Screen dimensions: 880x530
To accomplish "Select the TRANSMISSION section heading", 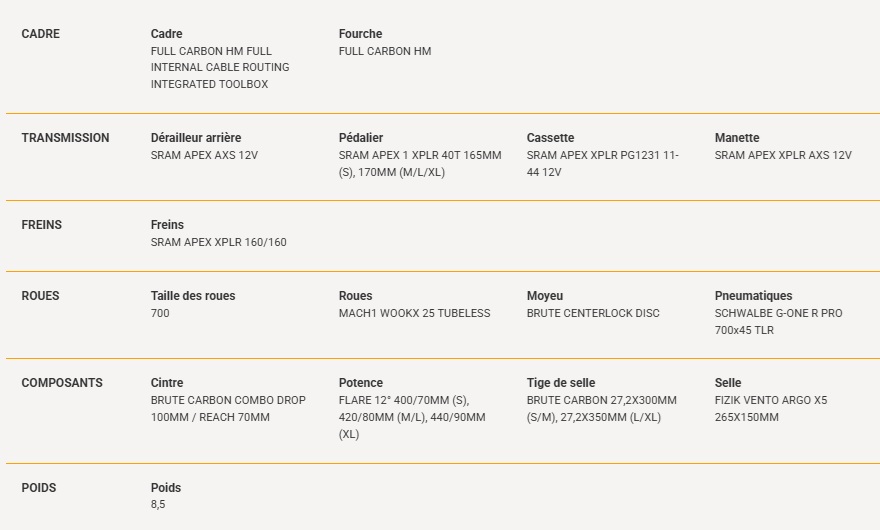I will [x=65, y=138].
